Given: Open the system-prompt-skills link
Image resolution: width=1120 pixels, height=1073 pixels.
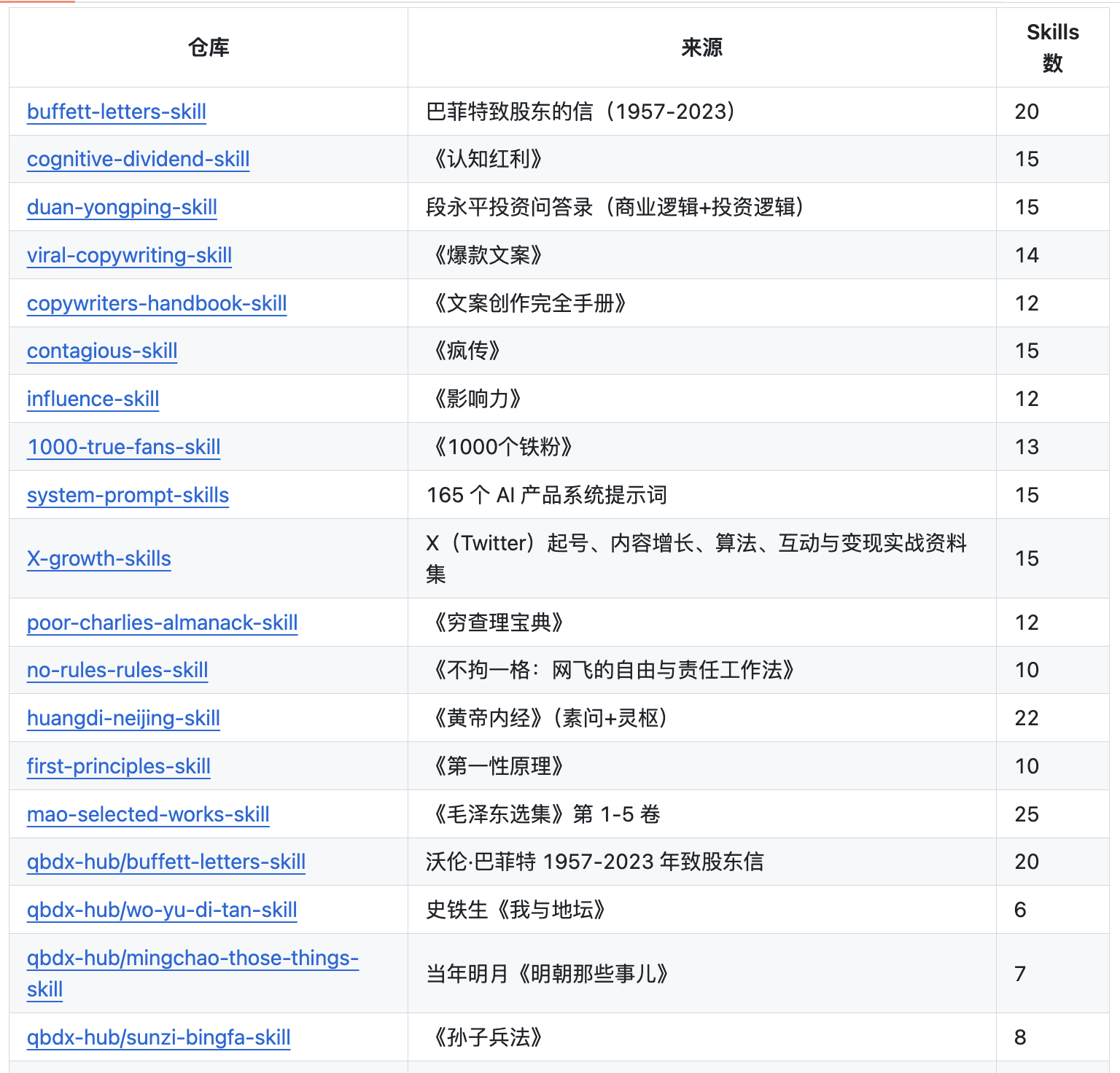Looking at the screenshot, I should point(128,495).
